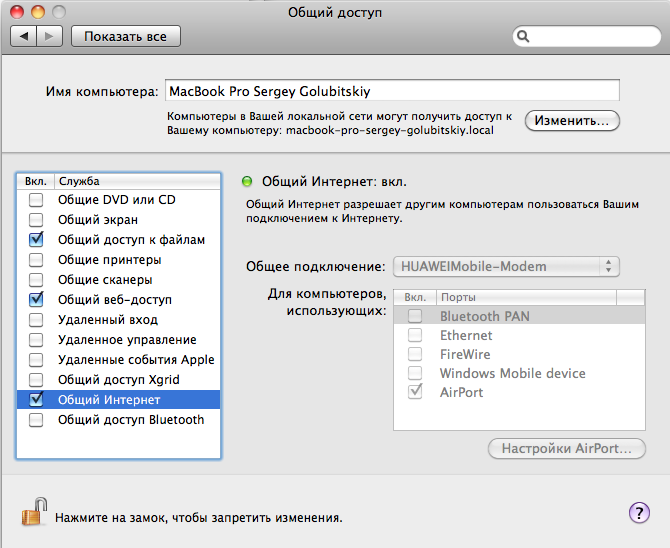
Task: Select Общие принтеры service row
Action: coord(109,260)
